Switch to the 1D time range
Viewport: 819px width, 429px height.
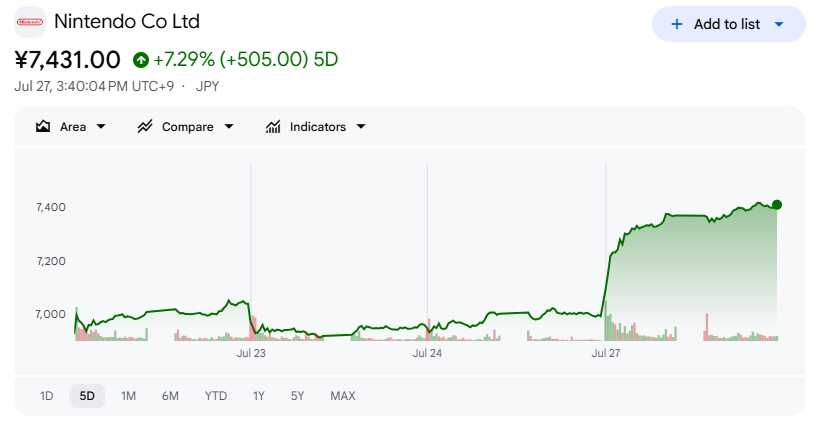point(46,396)
